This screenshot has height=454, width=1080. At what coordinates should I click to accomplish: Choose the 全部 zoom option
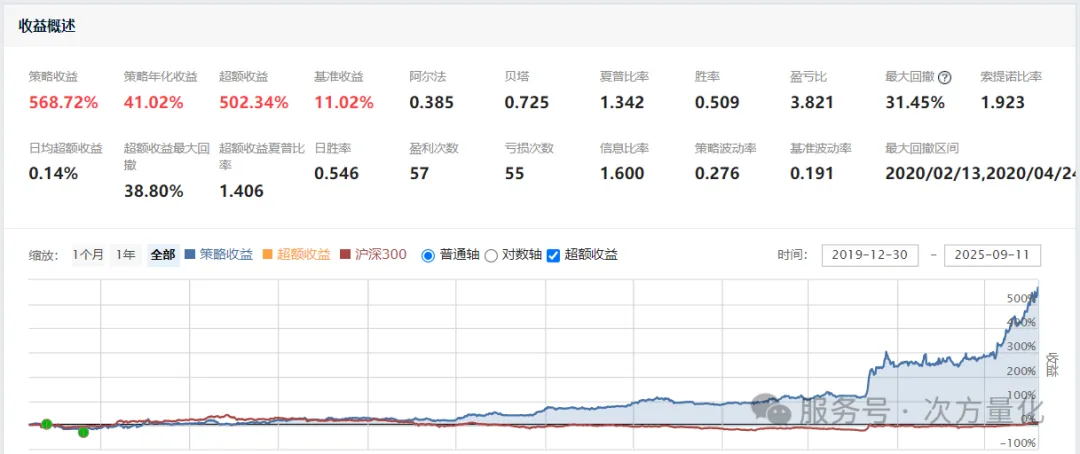tap(163, 255)
